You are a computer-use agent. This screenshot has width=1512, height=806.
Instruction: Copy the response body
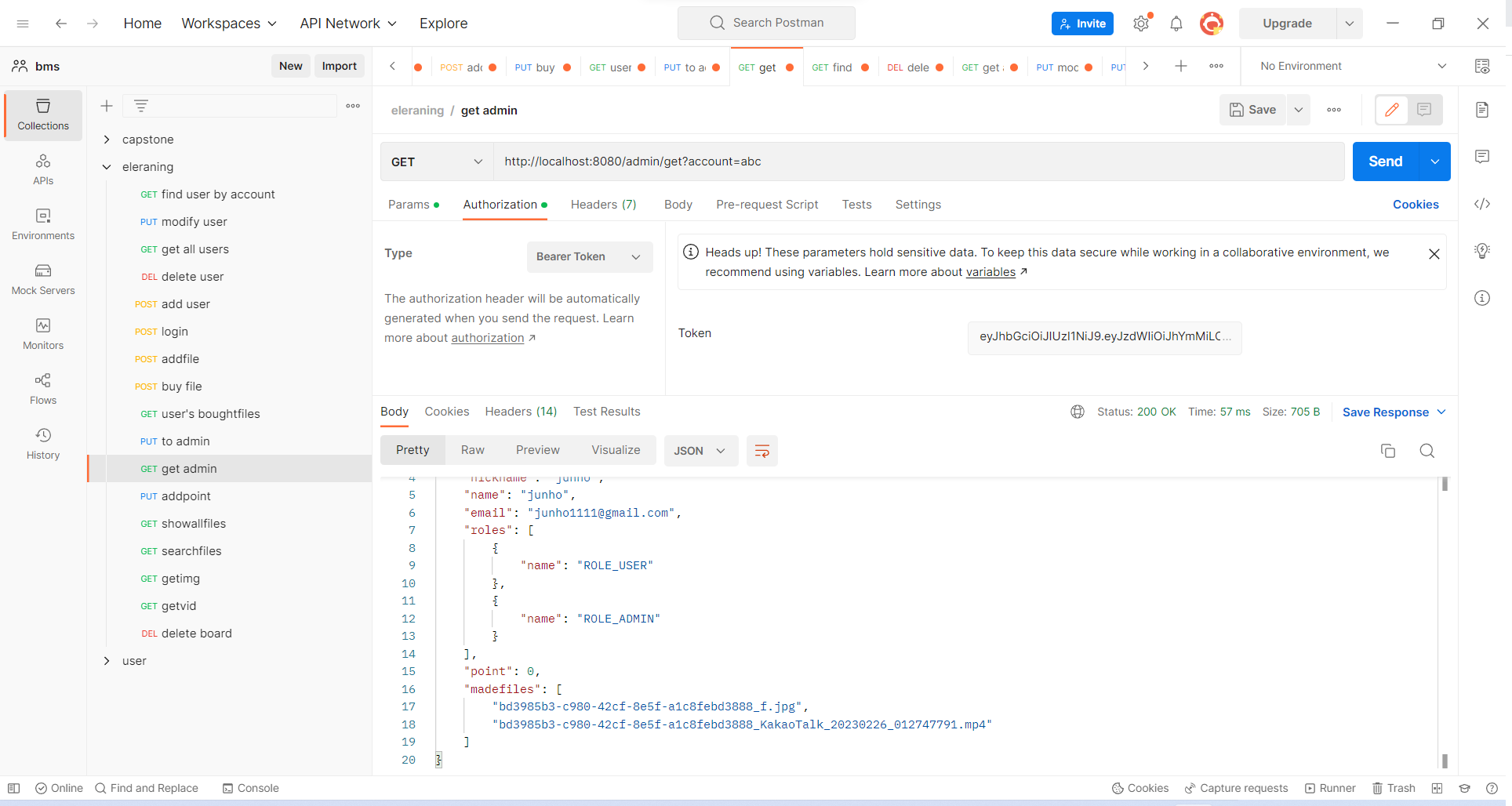pos(1388,451)
